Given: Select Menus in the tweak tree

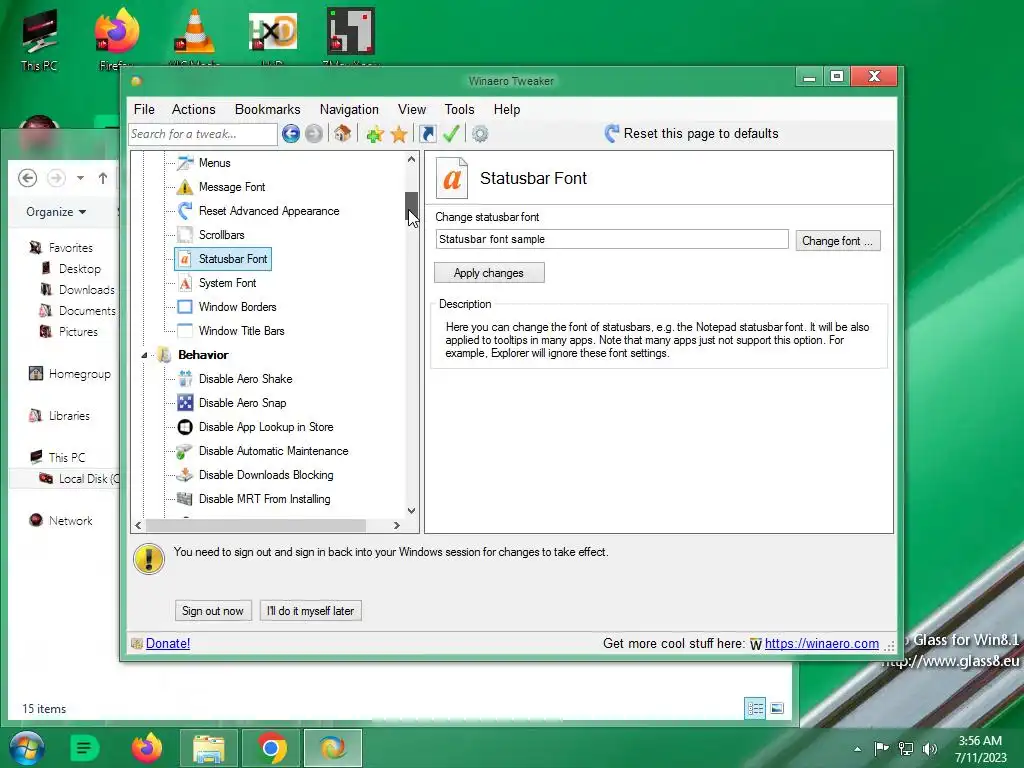Looking at the screenshot, I should point(215,163).
